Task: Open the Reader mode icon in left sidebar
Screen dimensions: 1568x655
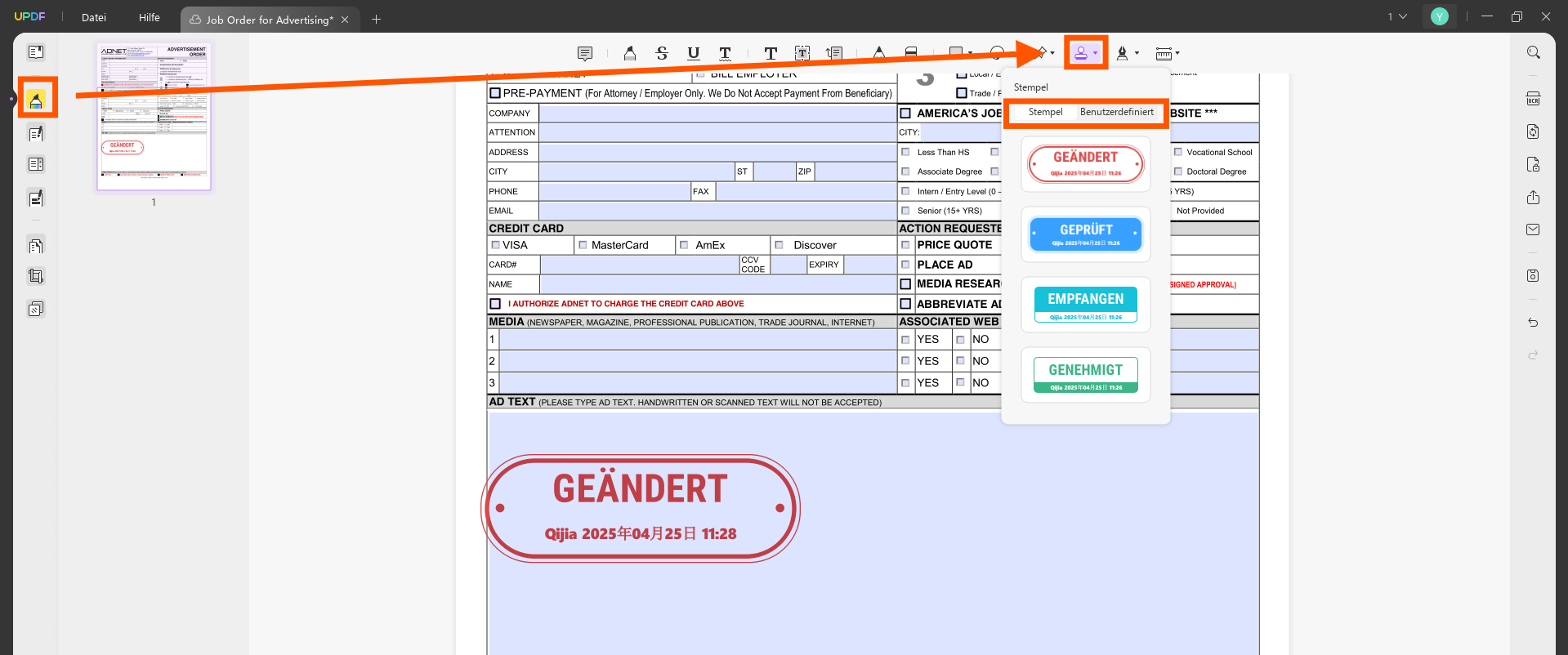Action: [x=36, y=52]
